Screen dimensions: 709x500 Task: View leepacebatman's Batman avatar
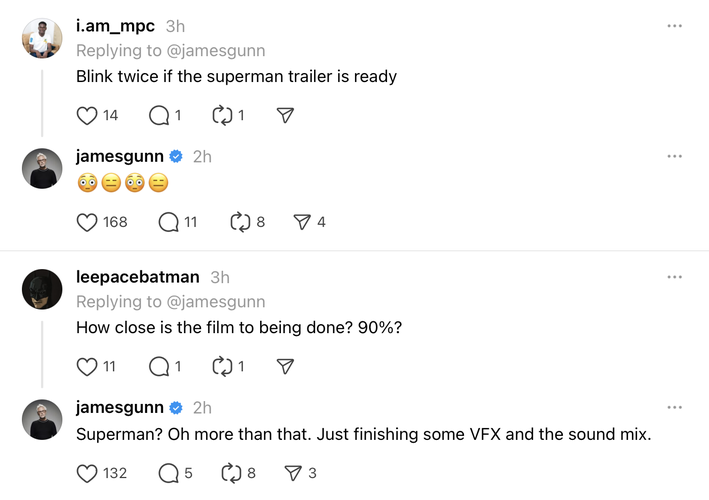[42, 289]
